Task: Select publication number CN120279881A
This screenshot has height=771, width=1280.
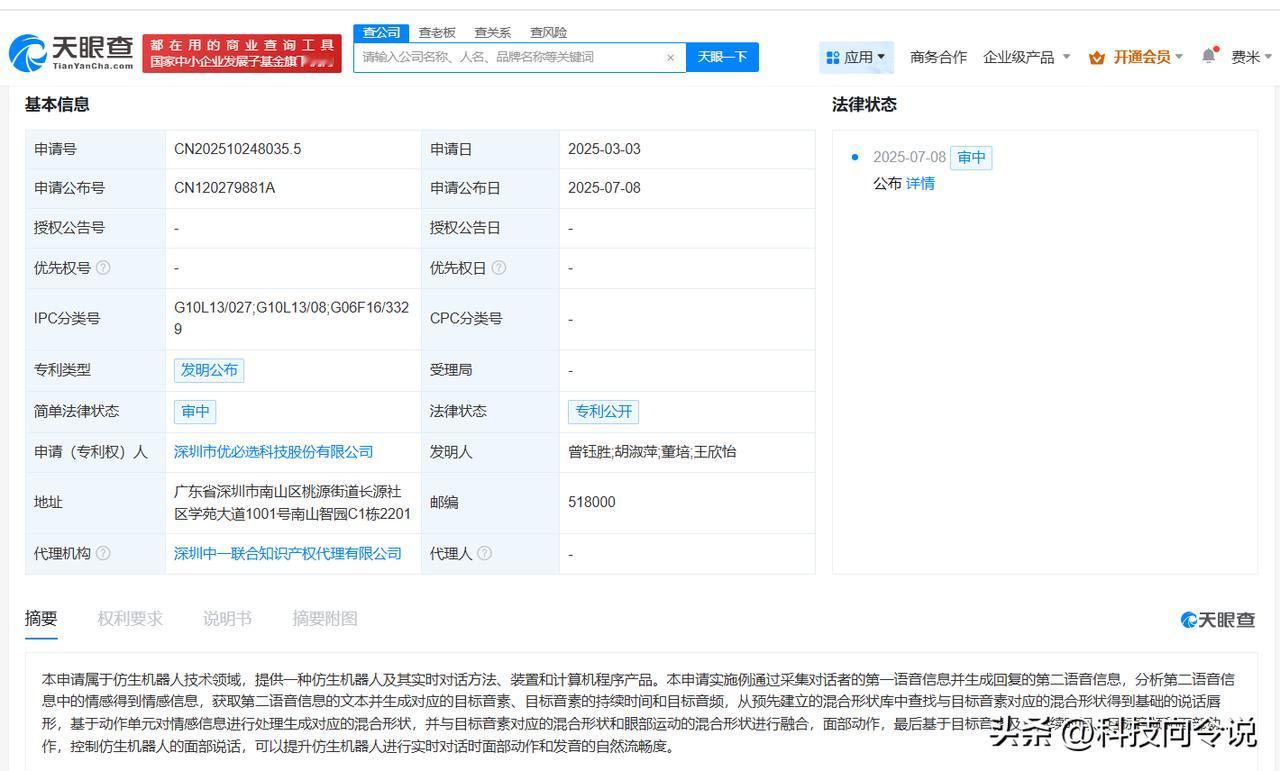Action: tap(225, 188)
